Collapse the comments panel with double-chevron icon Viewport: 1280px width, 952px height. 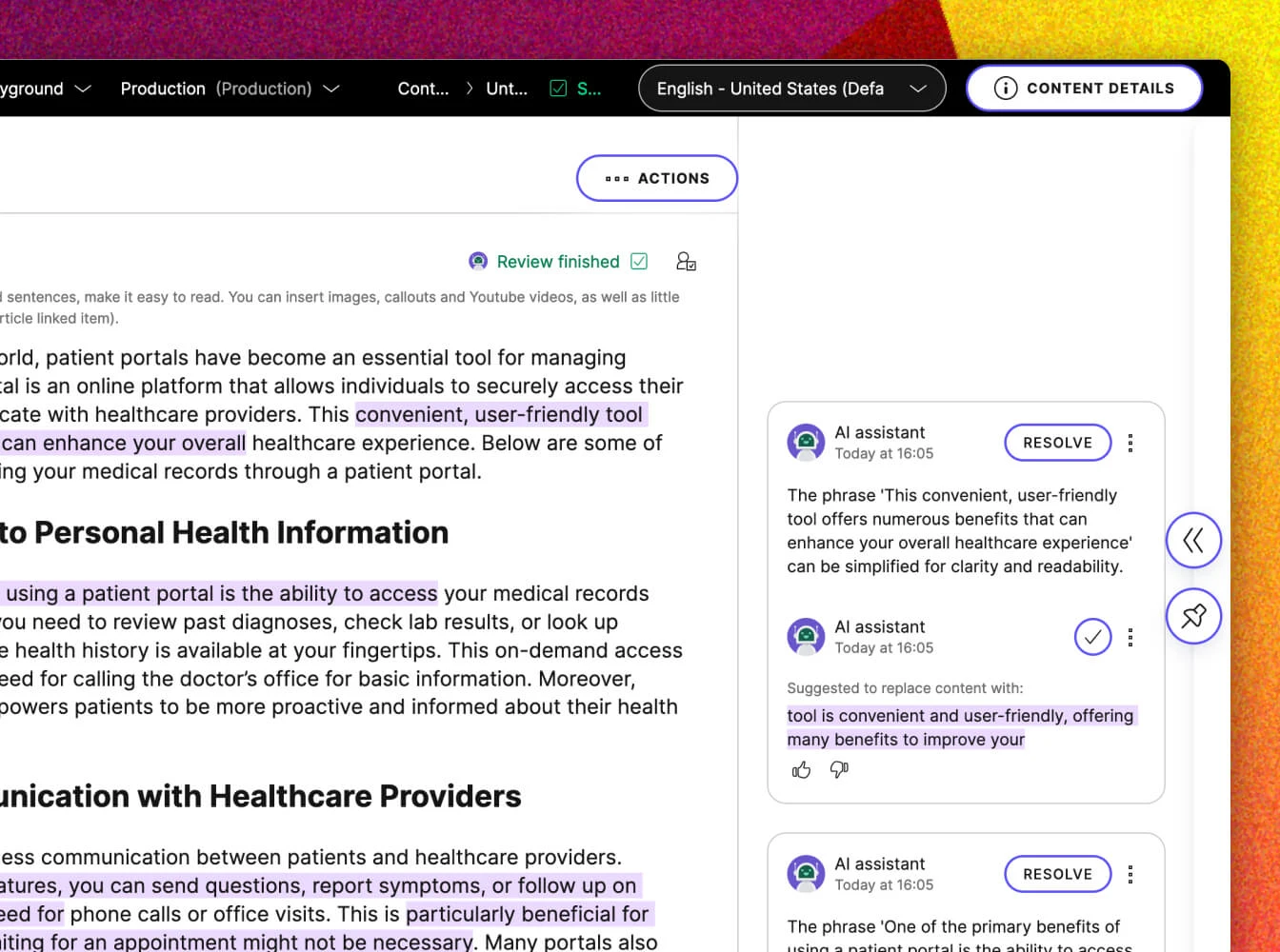coord(1193,540)
